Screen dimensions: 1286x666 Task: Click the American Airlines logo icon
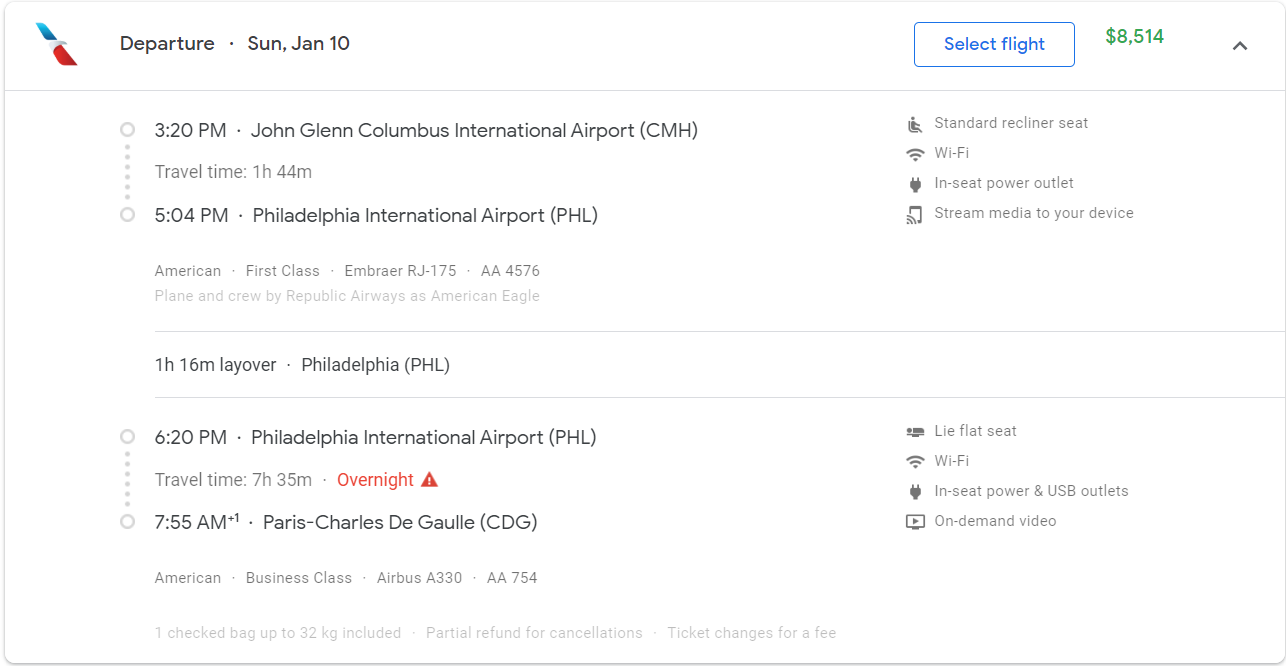(x=56, y=44)
